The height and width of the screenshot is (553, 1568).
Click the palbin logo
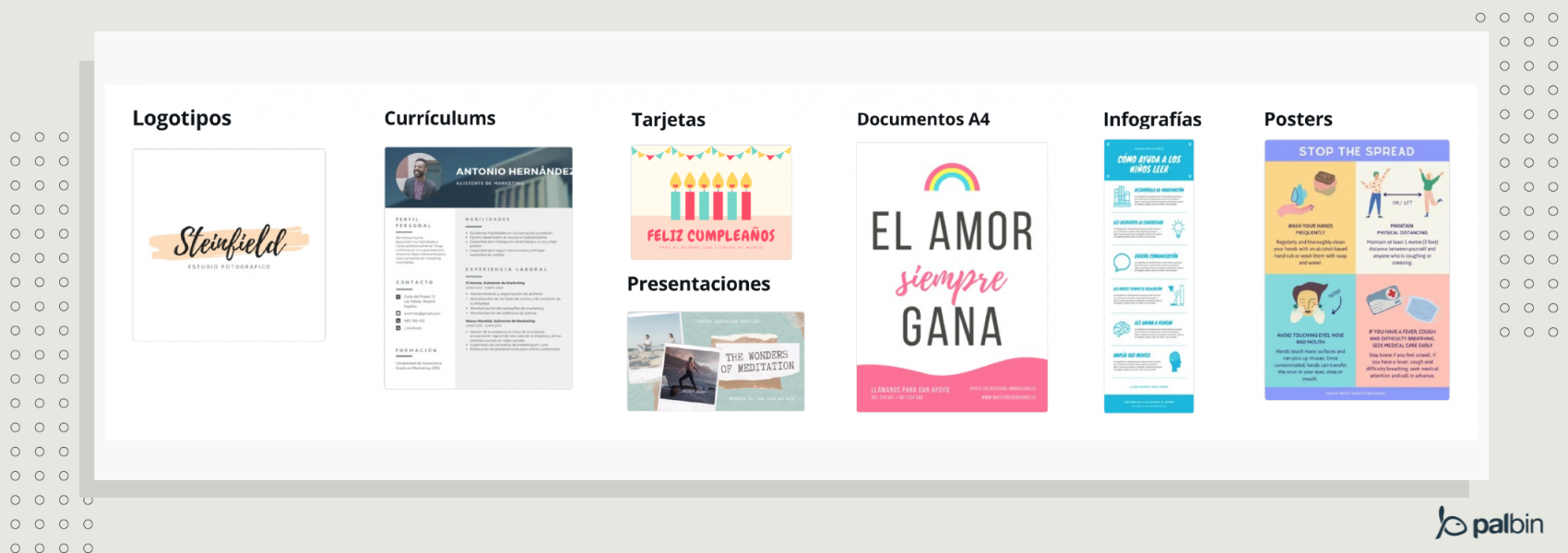tap(1490, 523)
